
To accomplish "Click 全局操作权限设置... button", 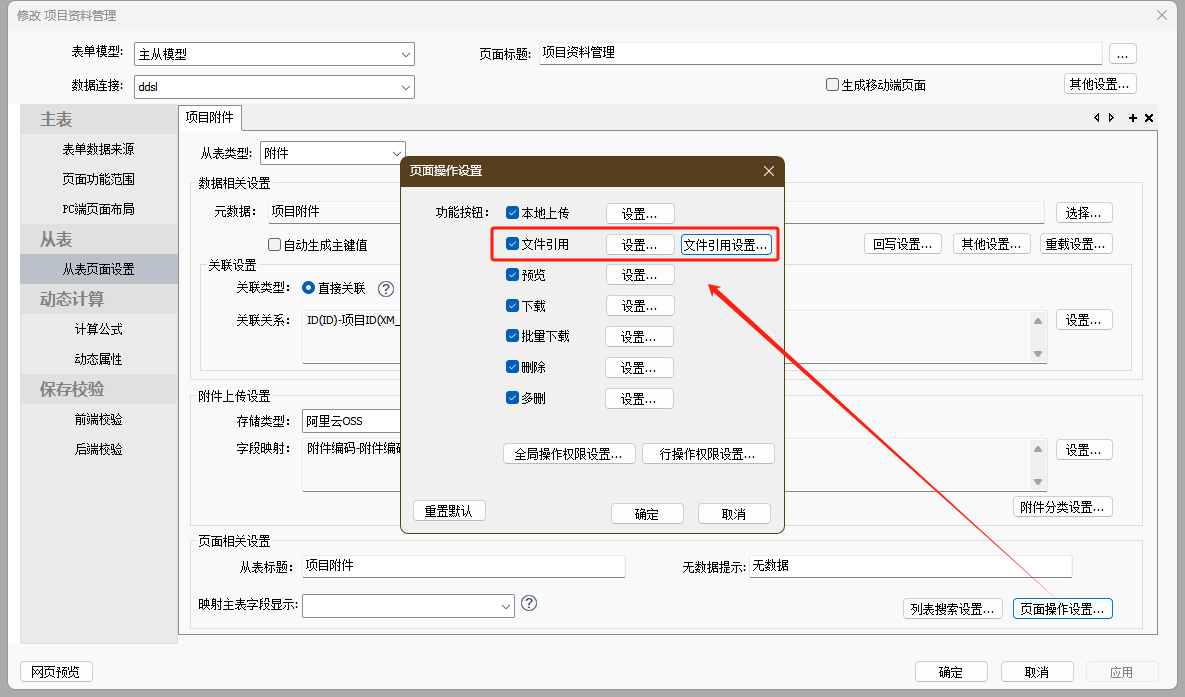I will [568, 454].
